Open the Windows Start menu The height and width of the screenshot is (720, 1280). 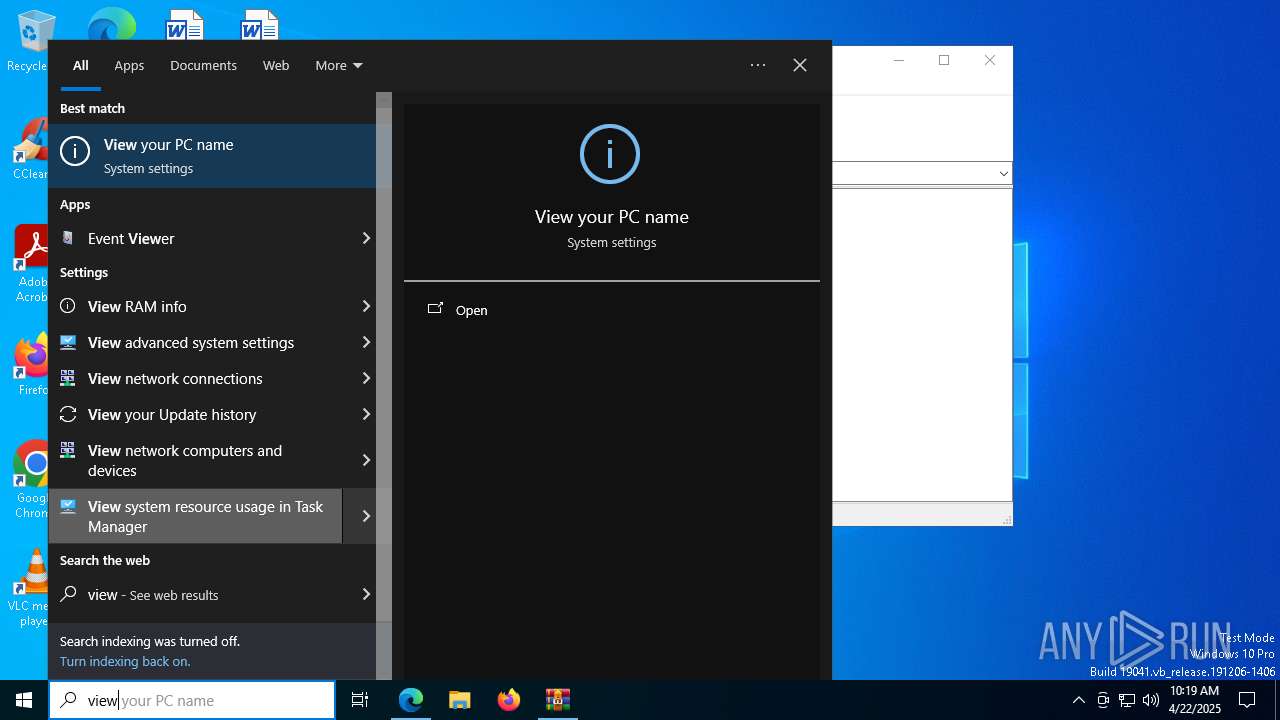point(24,700)
